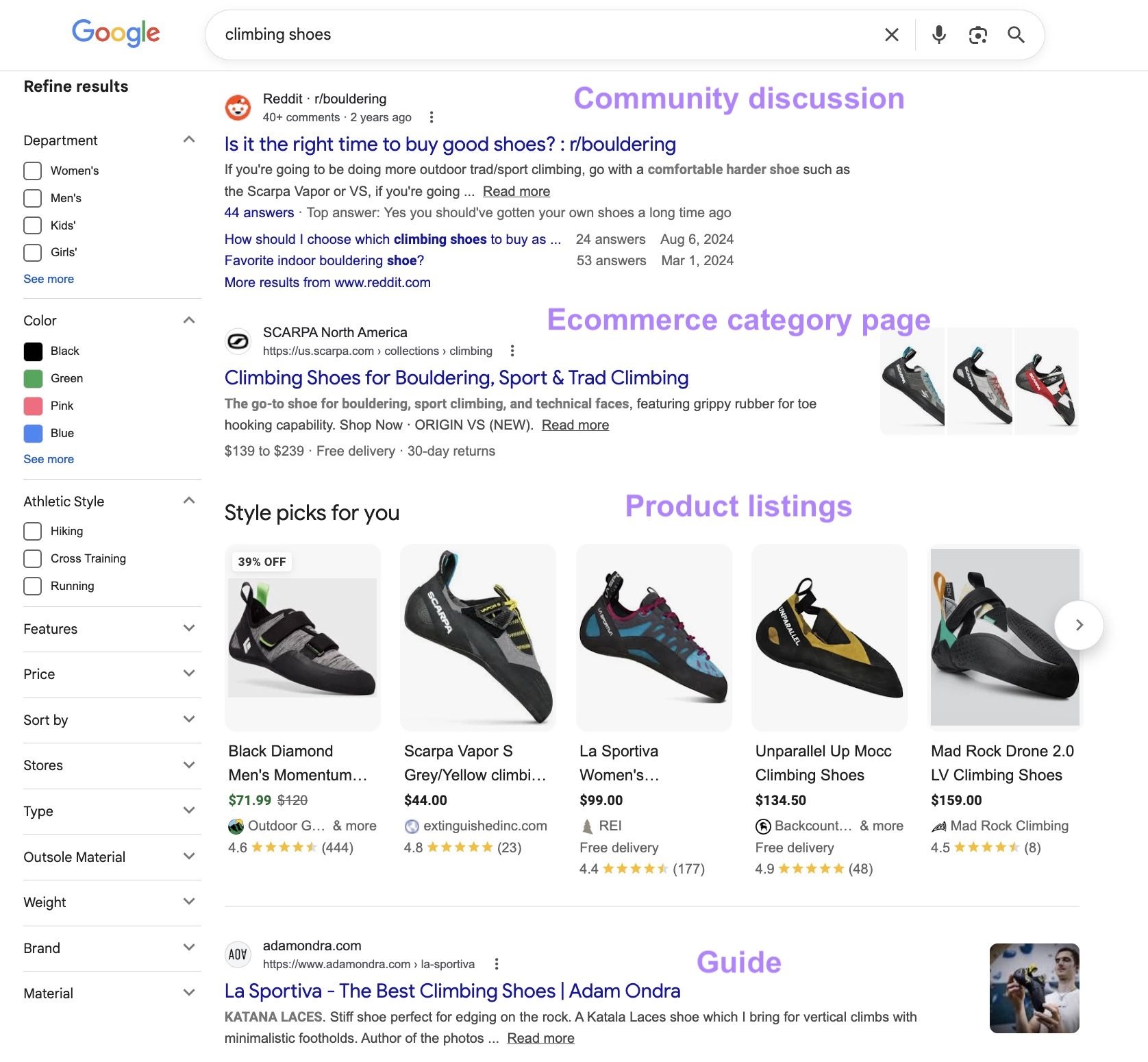Expand the Brand filter section
The image size is (1148, 1062).
point(189,948)
